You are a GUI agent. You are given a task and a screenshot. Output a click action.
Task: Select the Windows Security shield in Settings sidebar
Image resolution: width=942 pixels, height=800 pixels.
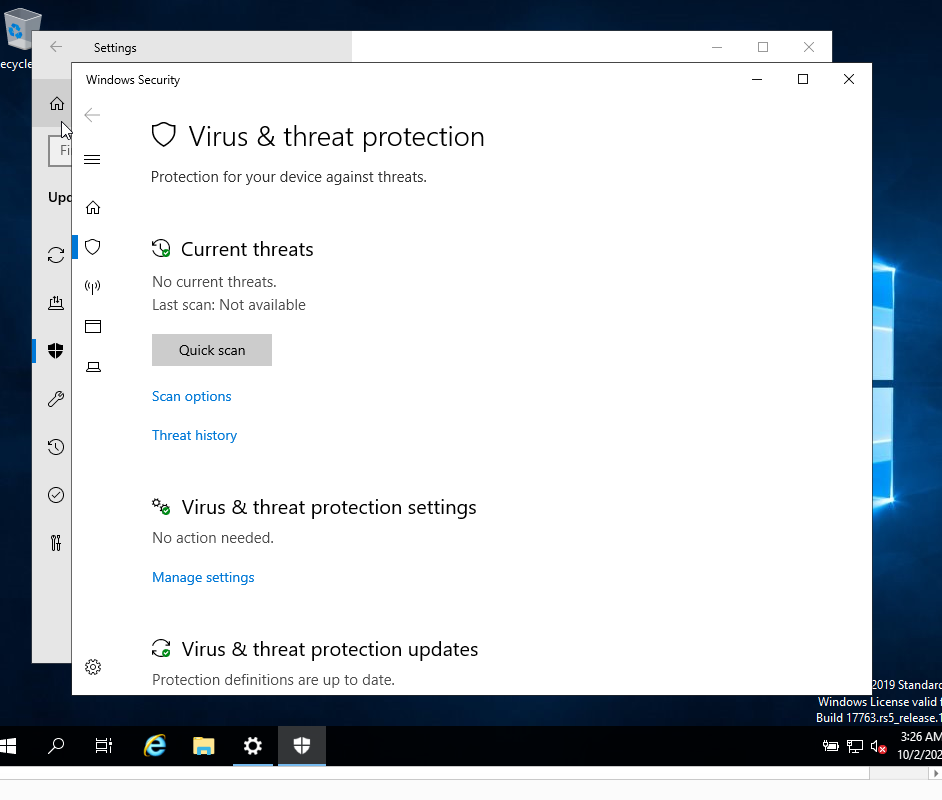(56, 351)
